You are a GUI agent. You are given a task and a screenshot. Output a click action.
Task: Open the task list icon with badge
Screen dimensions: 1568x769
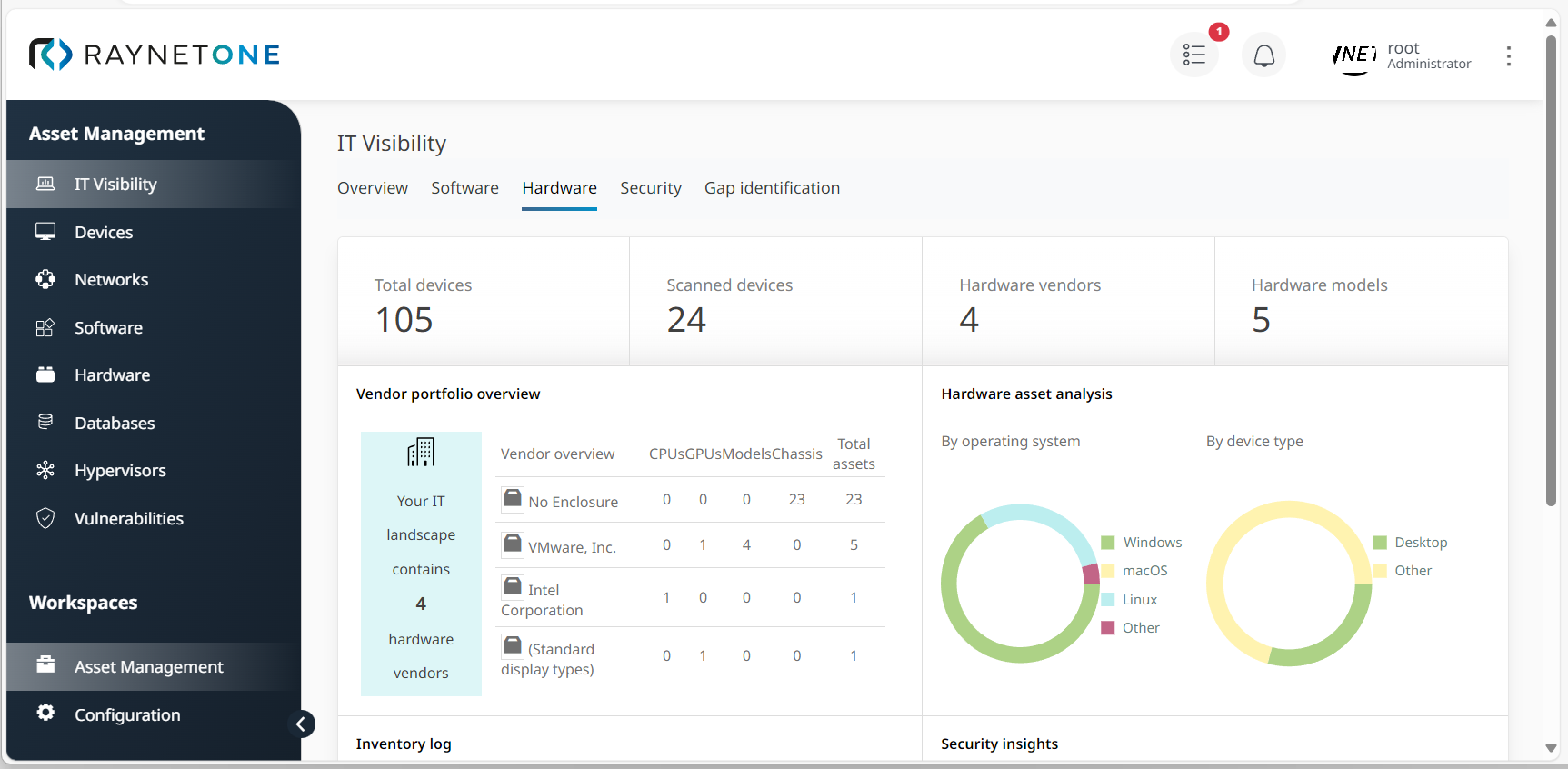[1193, 55]
